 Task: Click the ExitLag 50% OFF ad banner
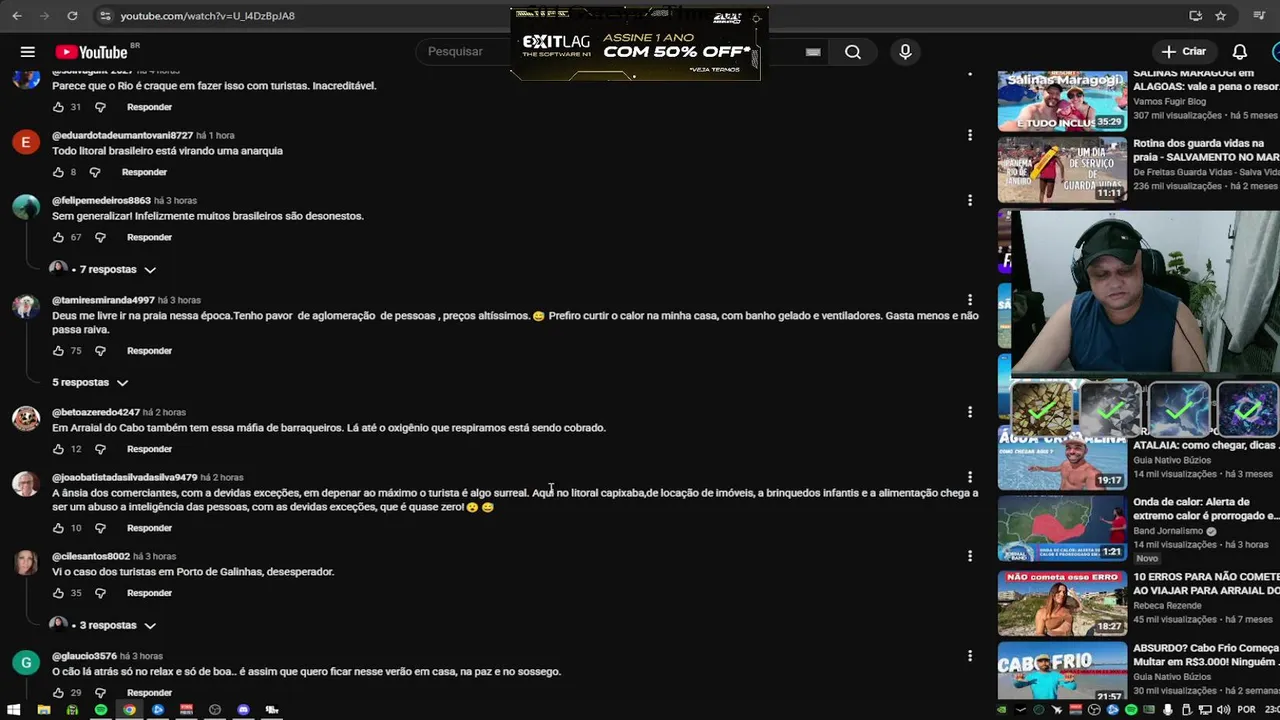click(x=635, y=44)
